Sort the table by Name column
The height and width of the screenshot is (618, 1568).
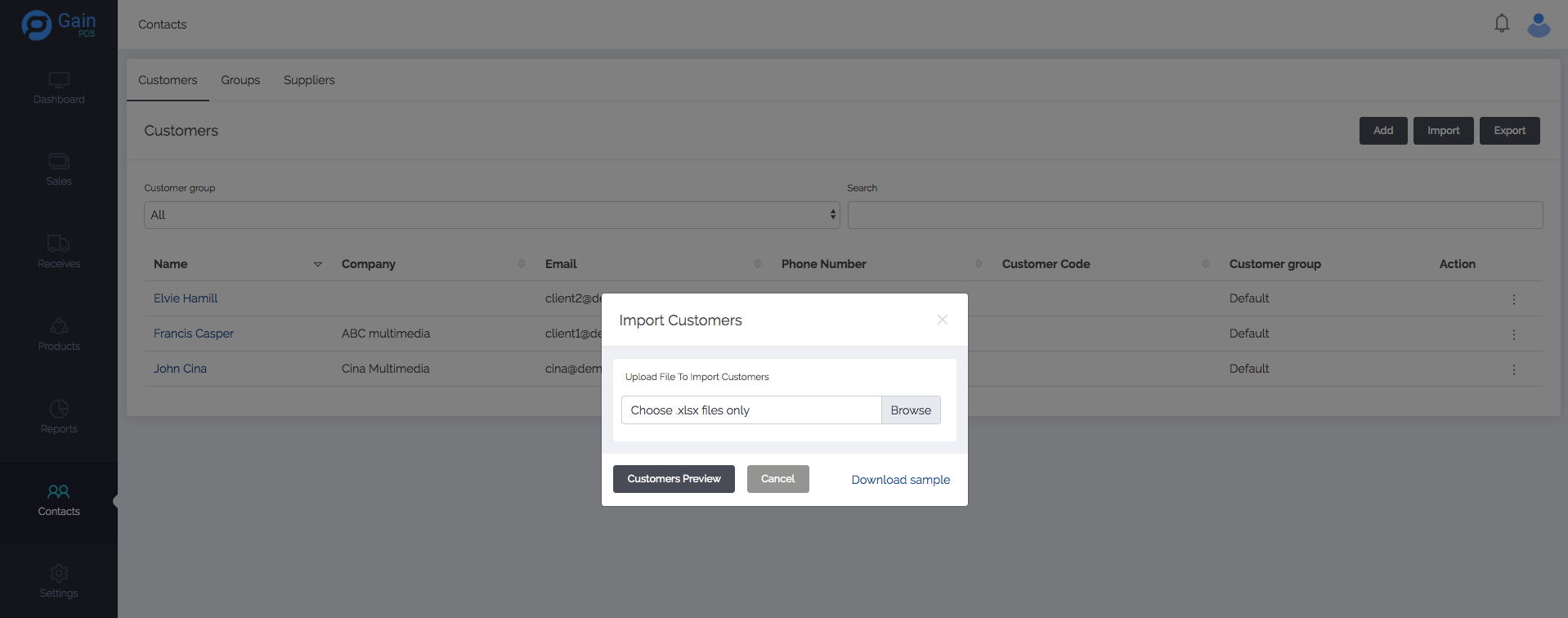[318, 264]
